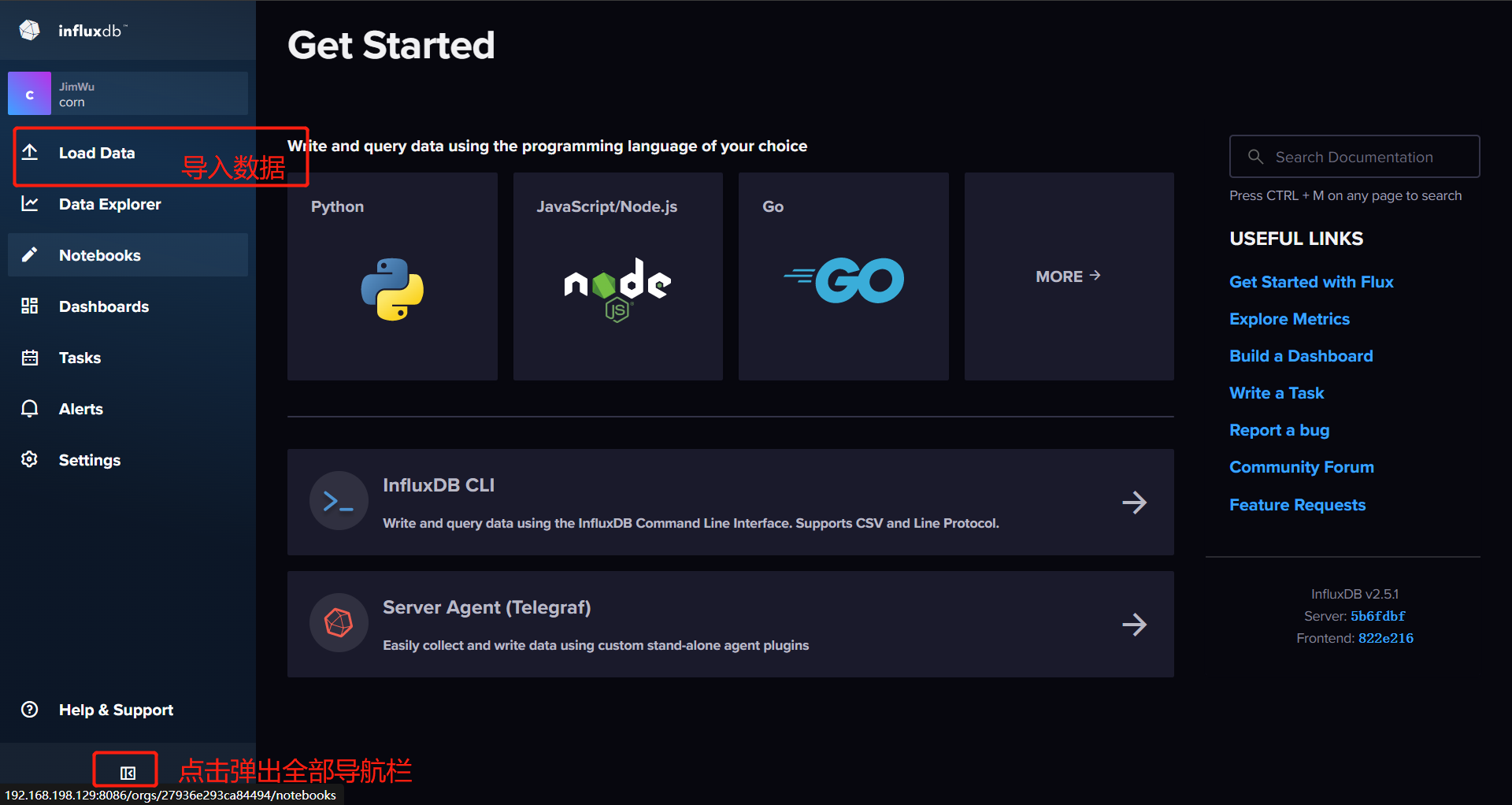1512x805 pixels.
Task: Click the InfluxDB CLI terminal icon
Action: click(339, 501)
